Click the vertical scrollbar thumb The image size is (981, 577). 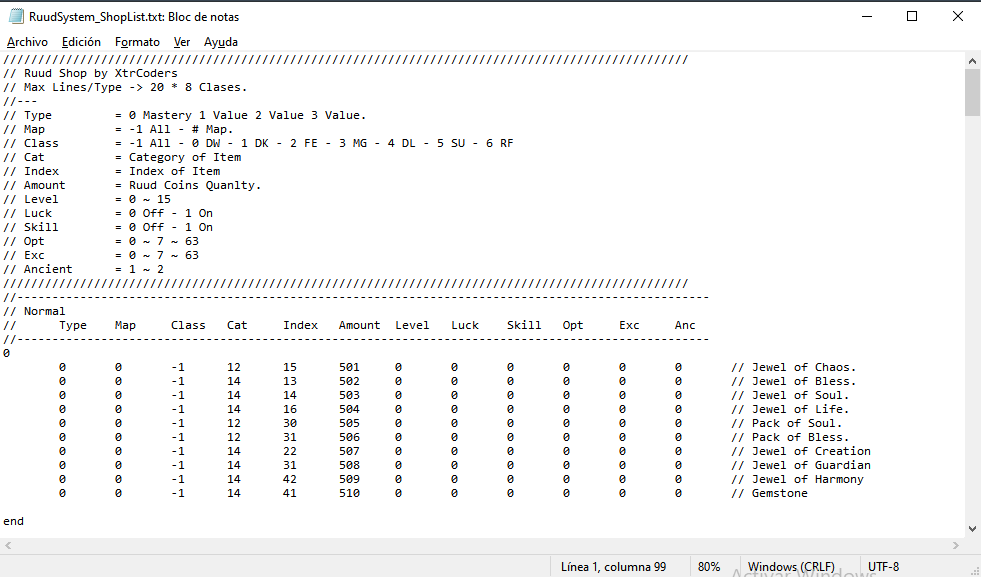(972, 93)
